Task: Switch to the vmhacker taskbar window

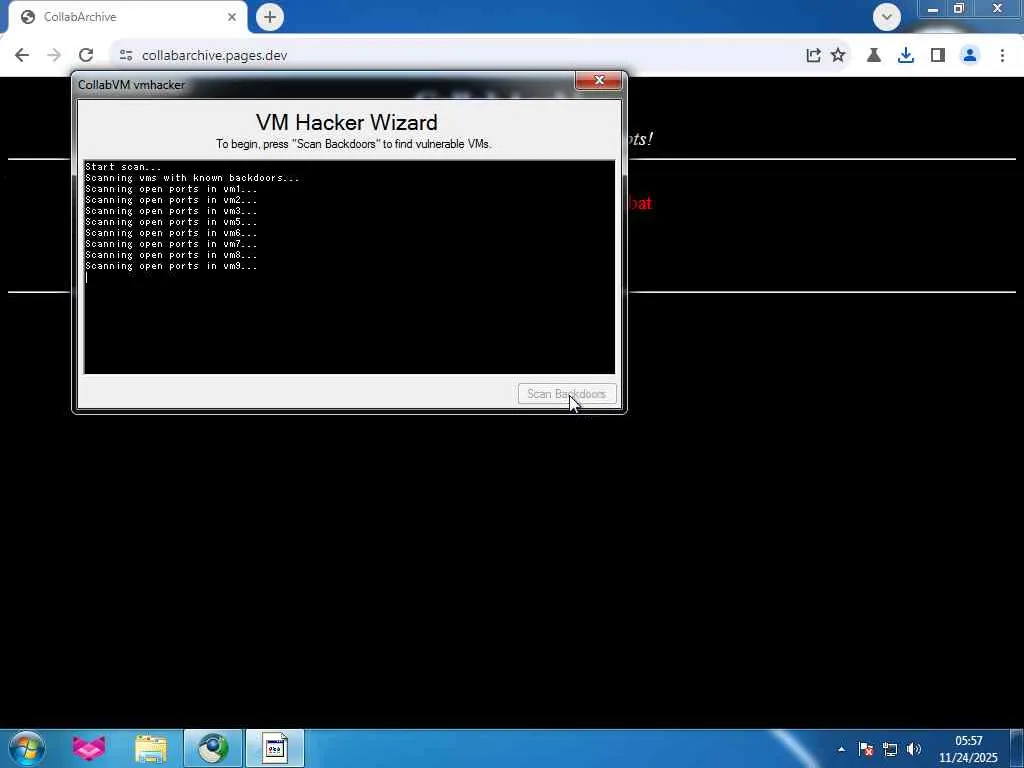Action: coord(275,748)
